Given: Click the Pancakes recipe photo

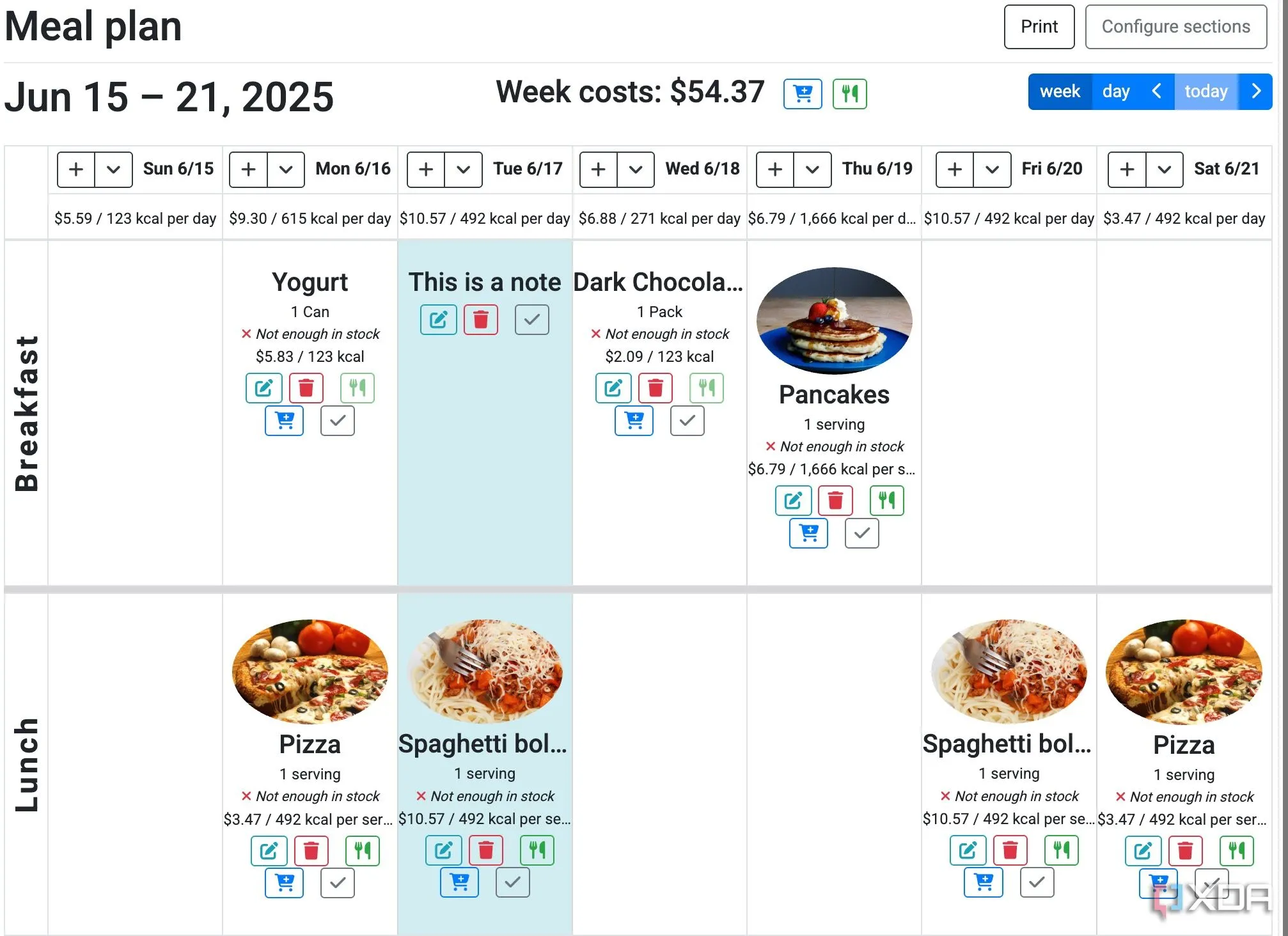Looking at the screenshot, I should point(834,321).
